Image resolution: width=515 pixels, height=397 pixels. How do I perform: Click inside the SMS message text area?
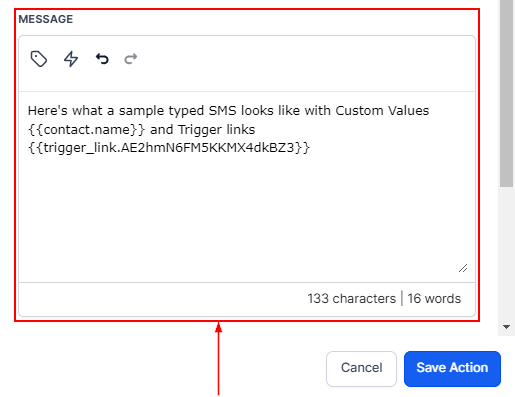click(x=247, y=187)
